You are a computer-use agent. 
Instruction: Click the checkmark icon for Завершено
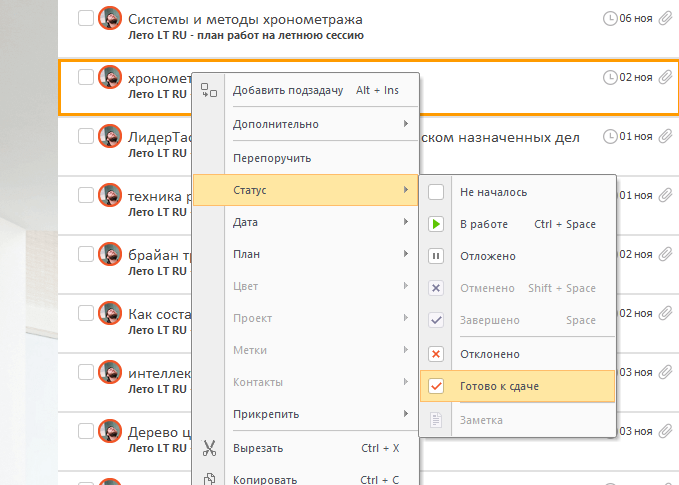click(x=436, y=320)
